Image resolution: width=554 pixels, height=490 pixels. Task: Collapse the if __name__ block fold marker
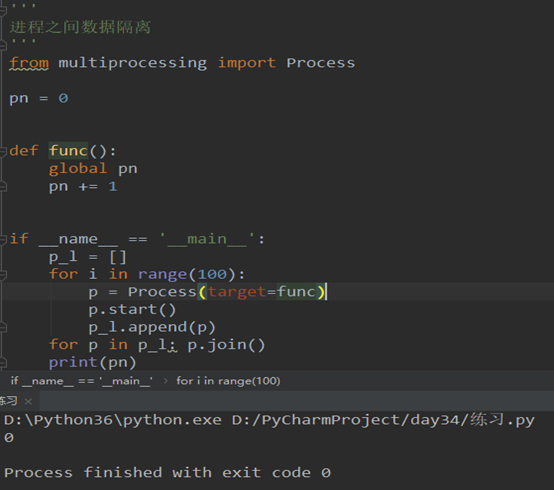3,240
